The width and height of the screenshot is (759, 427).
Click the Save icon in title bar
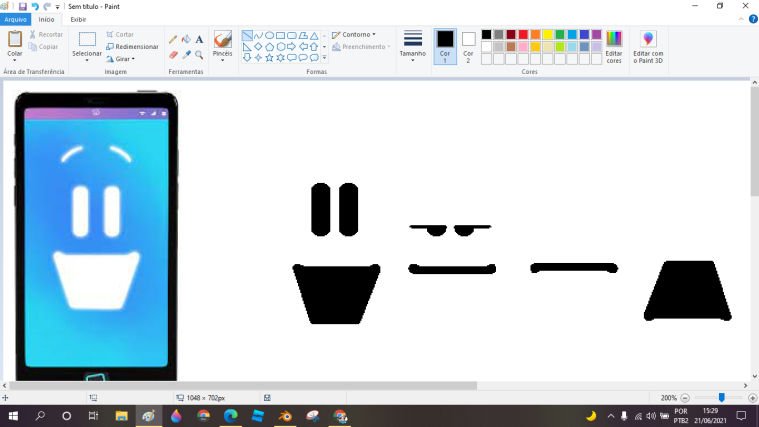[x=22, y=6]
